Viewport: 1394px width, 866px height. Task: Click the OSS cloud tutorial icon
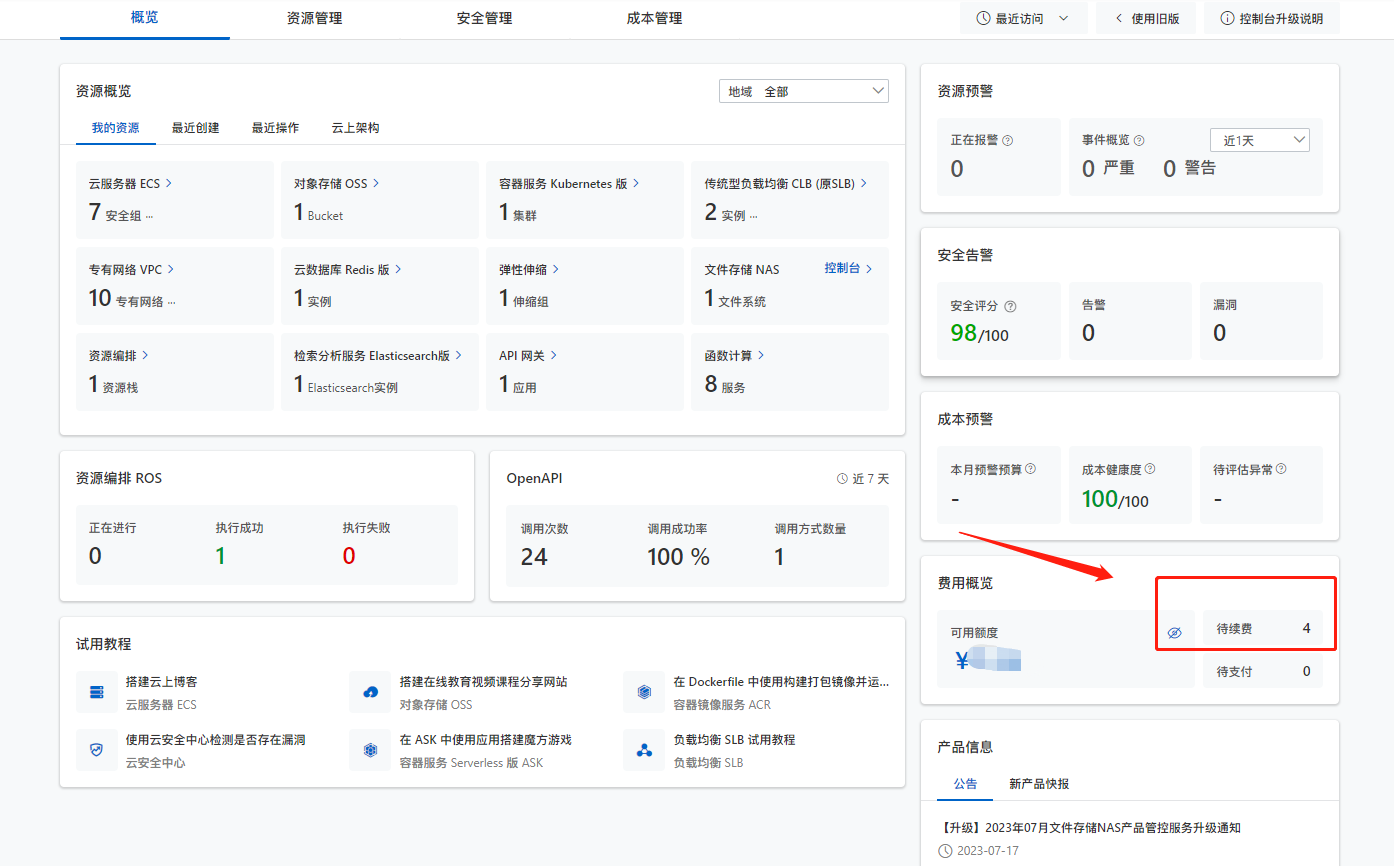(370, 692)
